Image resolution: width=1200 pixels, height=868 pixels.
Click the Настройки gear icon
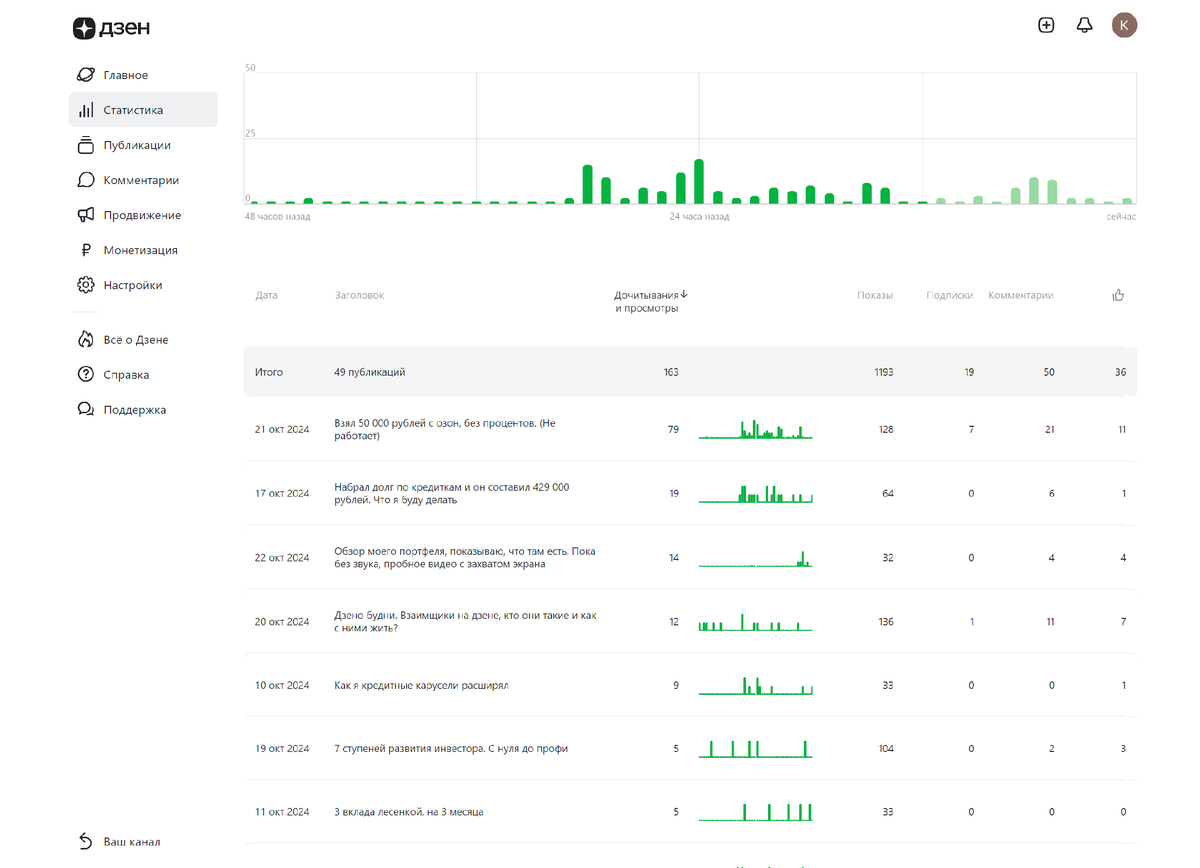pos(86,285)
